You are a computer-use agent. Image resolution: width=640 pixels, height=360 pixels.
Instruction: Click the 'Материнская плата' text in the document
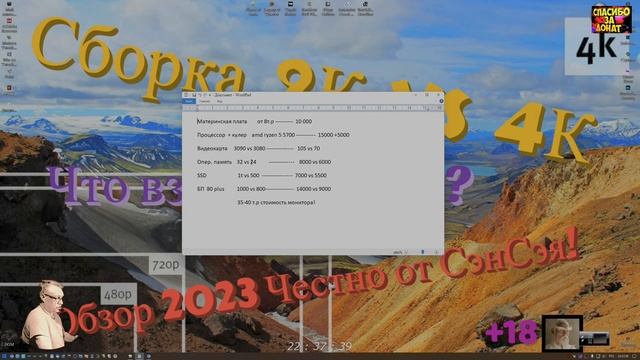pos(222,122)
